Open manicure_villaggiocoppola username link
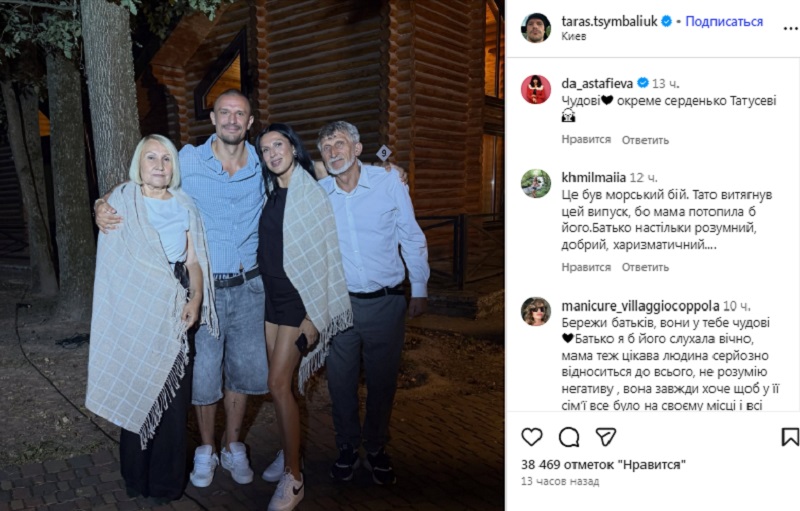Image resolution: width=800 pixels, height=511 pixels. click(x=640, y=306)
